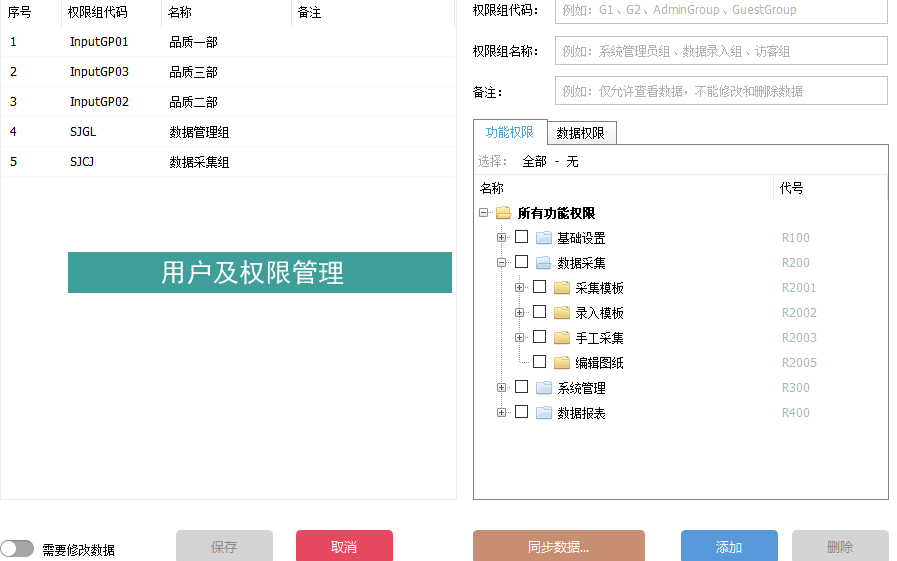
Task: Click the folder icon beside 基础设置
Action: tap(544, 238)
